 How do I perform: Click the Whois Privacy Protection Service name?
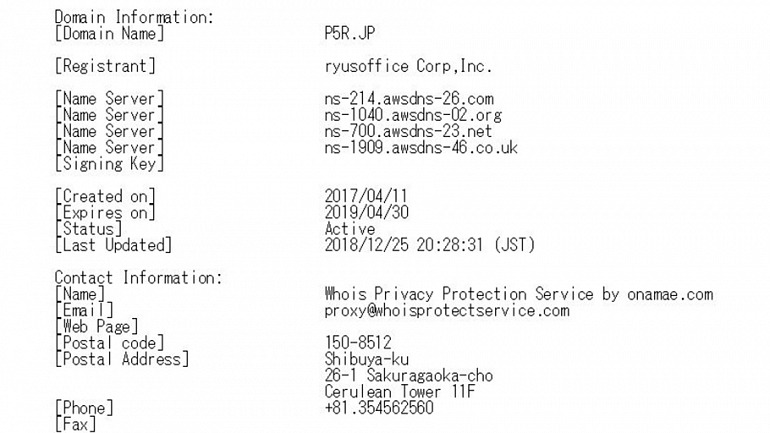coord(519,294)
